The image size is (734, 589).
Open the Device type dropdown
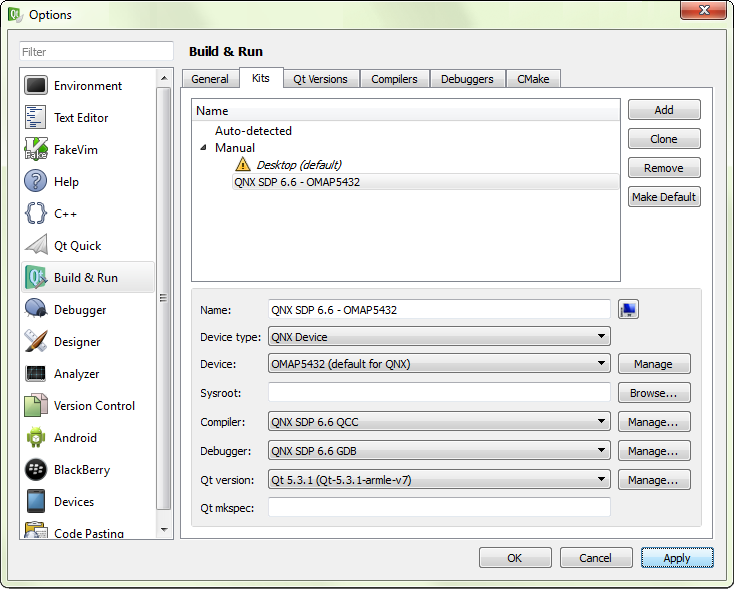[438, 337]
